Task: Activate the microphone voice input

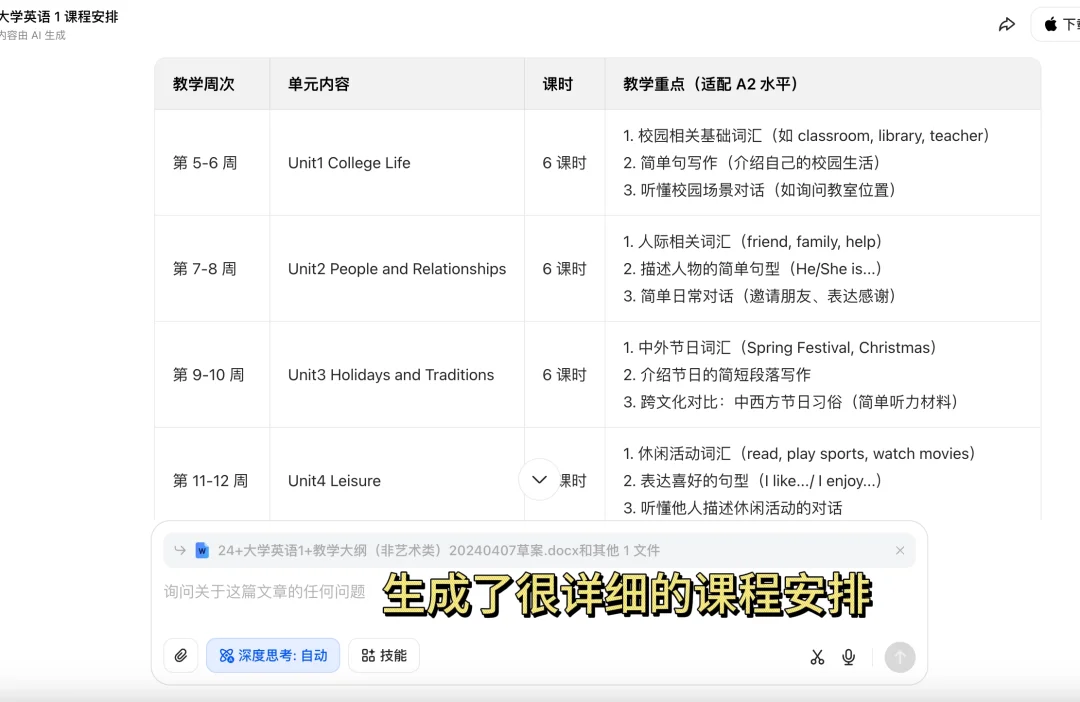Action: [x=849, y=657]
